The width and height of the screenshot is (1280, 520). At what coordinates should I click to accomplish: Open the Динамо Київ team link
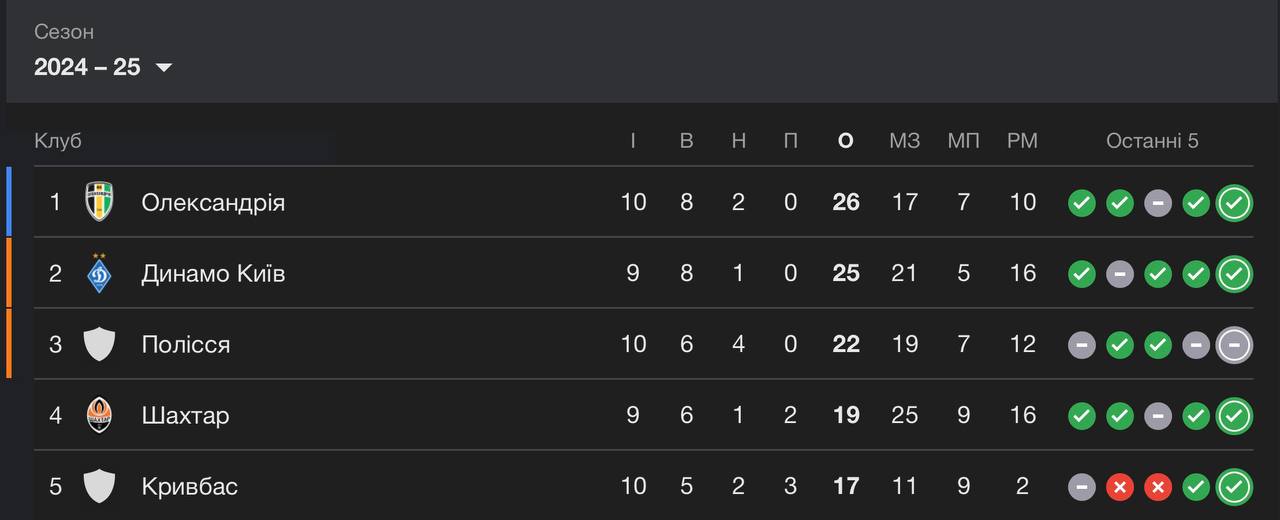coord(213,273)
